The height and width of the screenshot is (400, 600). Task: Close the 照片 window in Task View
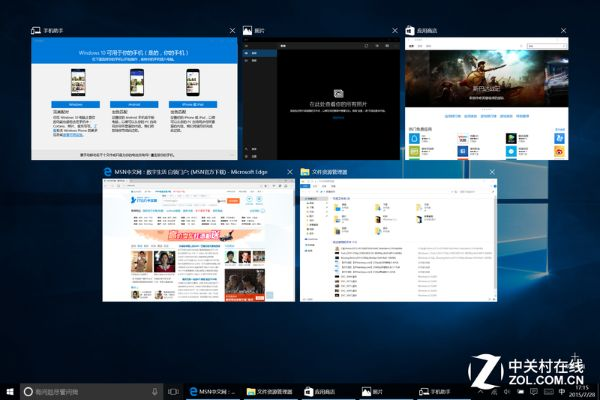click(395, 31)
